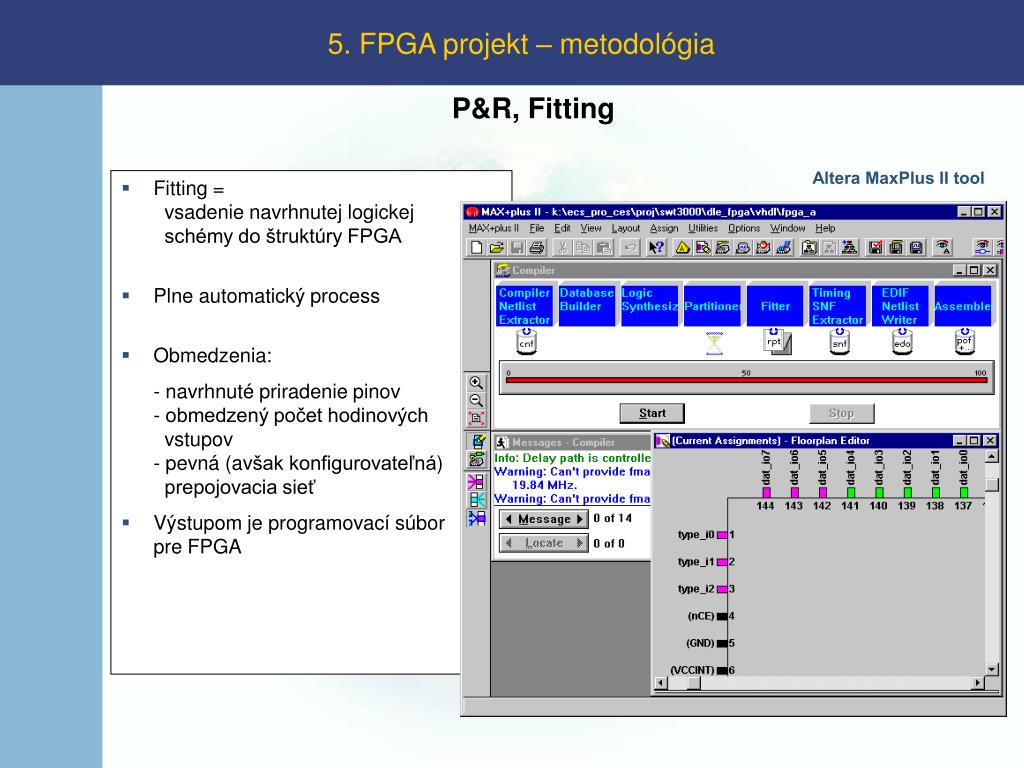Click the Fitter compiler module box

(x=775, y=306)
